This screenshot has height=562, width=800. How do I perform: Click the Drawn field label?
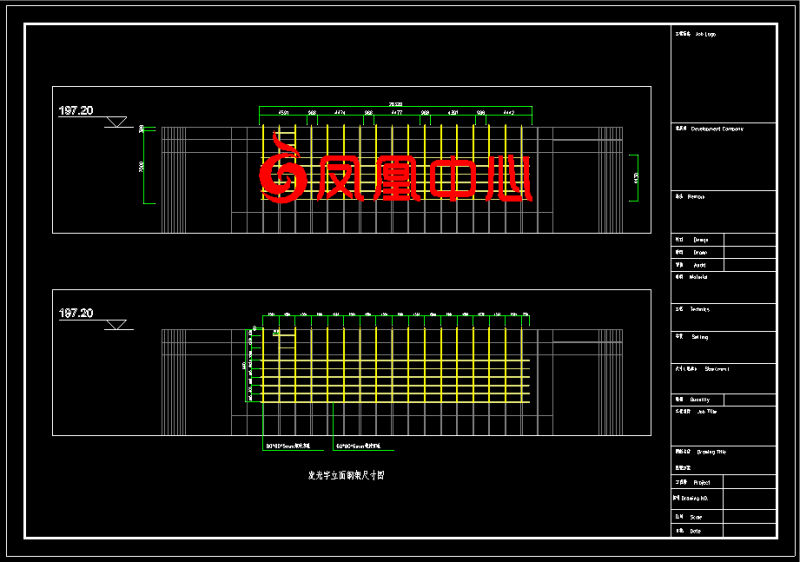(692, 252)
